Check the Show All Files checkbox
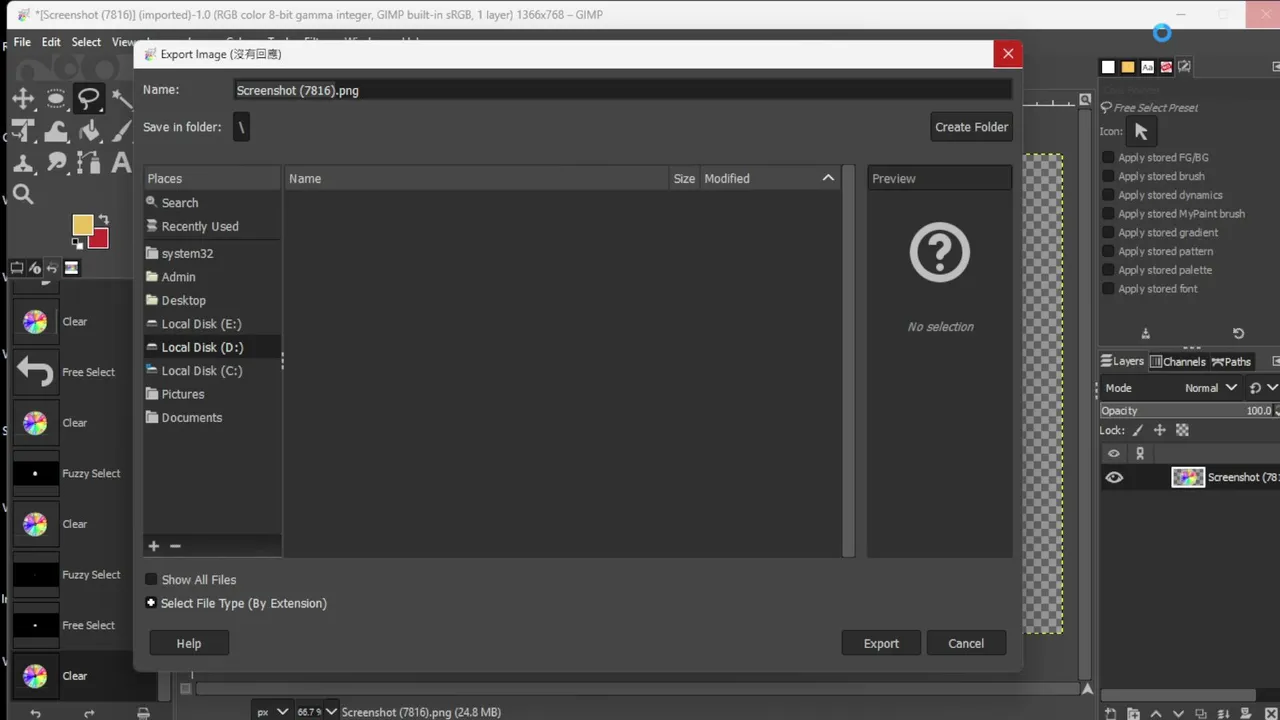1280x720 pixels. 151,580
